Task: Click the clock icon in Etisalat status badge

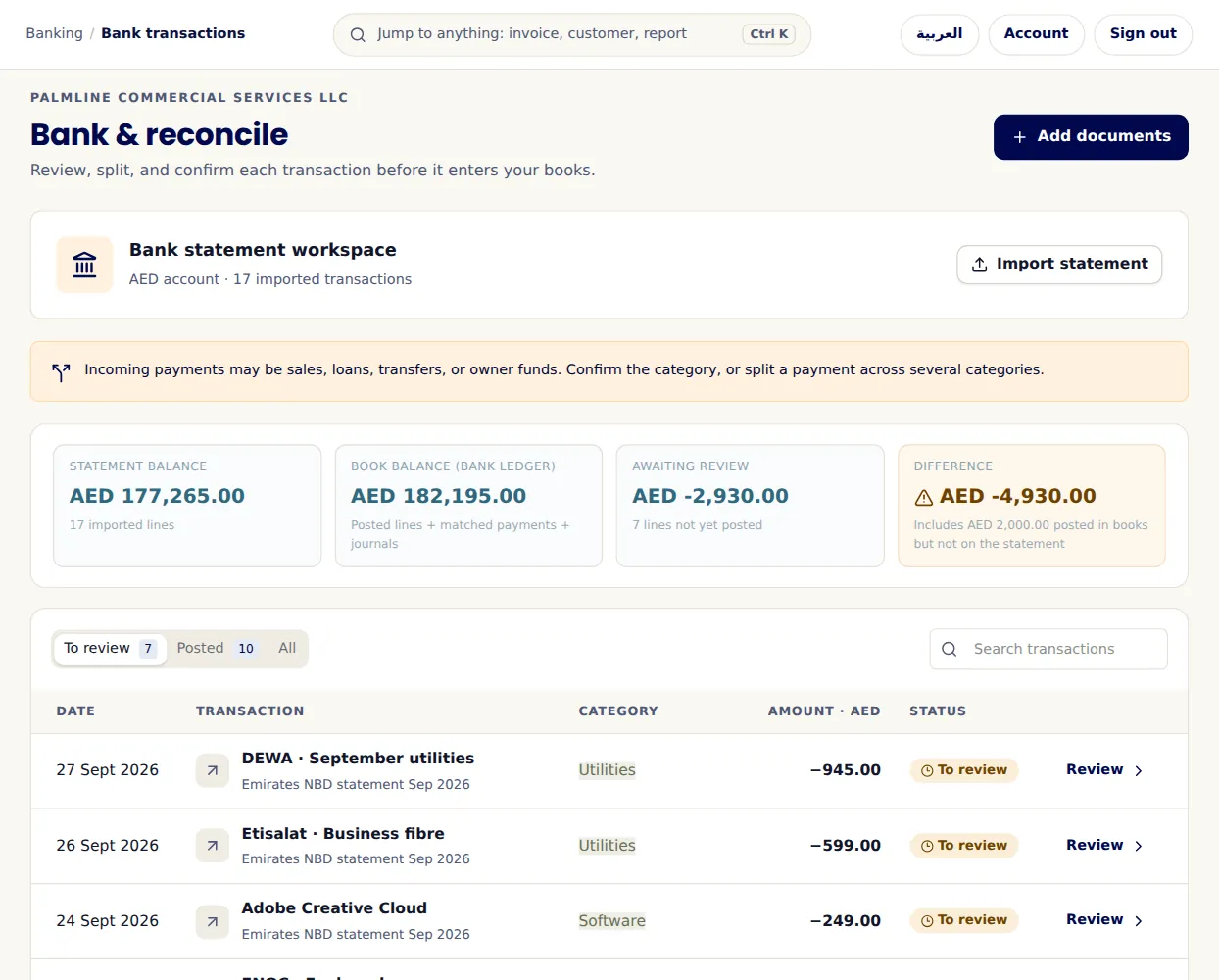Action: pyautogui.click(x=927, y=846)
